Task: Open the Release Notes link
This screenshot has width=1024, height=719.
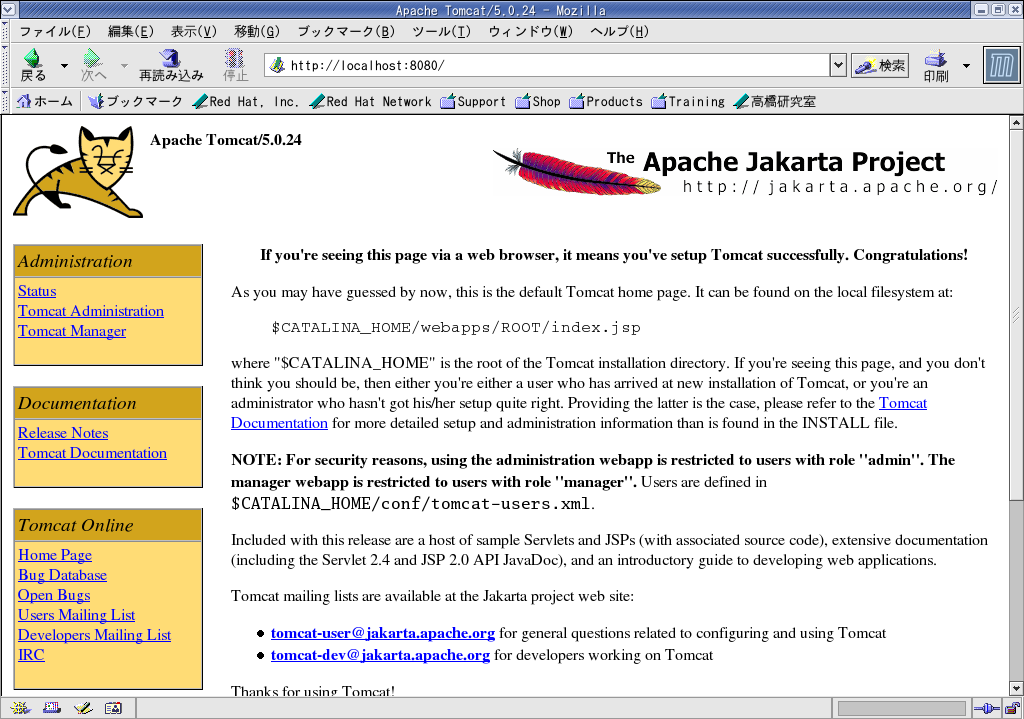Action: (63, 433)
